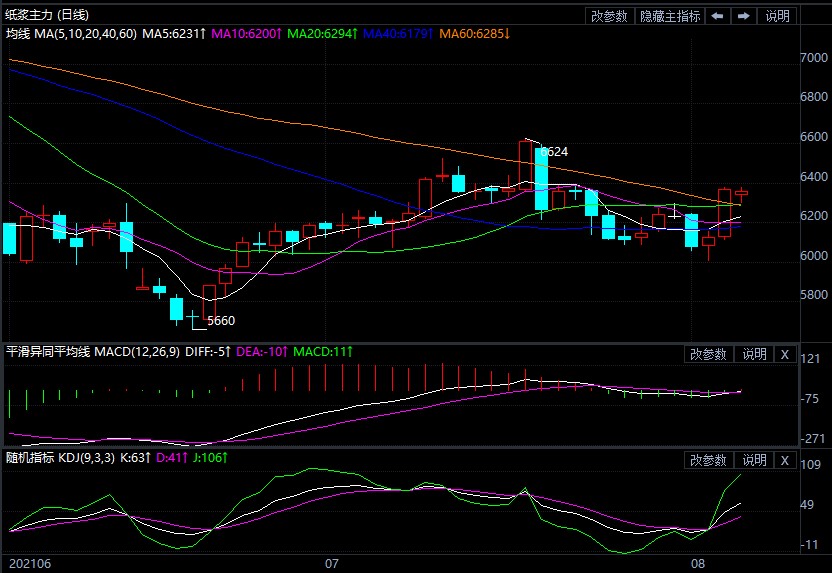Click the 5800 price axis label

[x=814, y=294]
